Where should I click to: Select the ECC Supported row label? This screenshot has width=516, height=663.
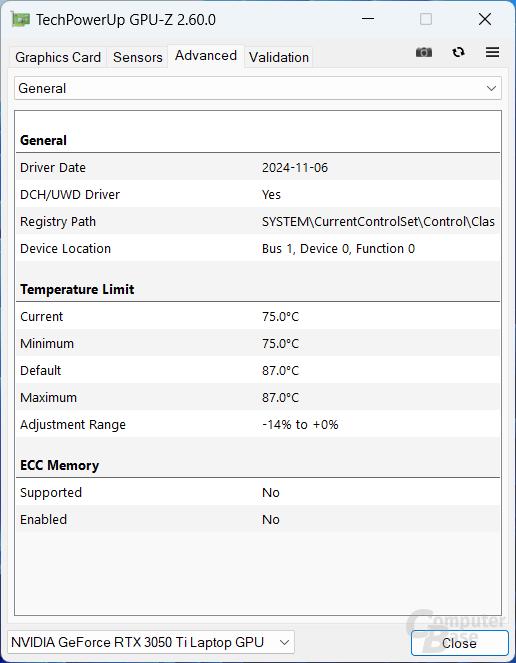(x=51, y=493)
